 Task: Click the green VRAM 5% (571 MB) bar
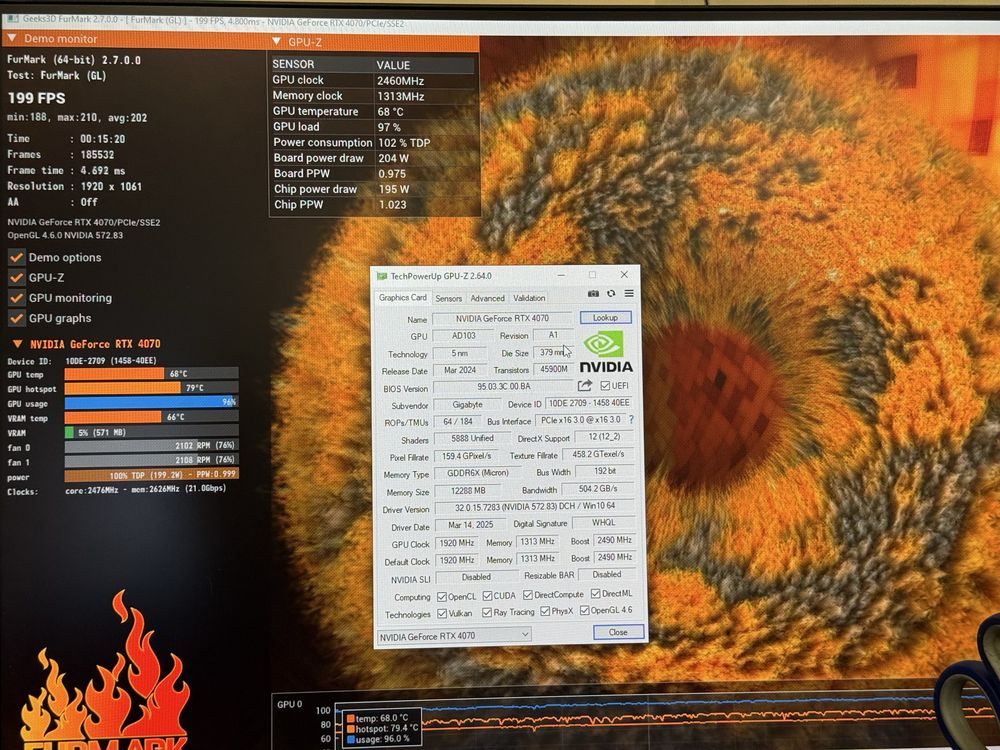[x=152, y=432]
